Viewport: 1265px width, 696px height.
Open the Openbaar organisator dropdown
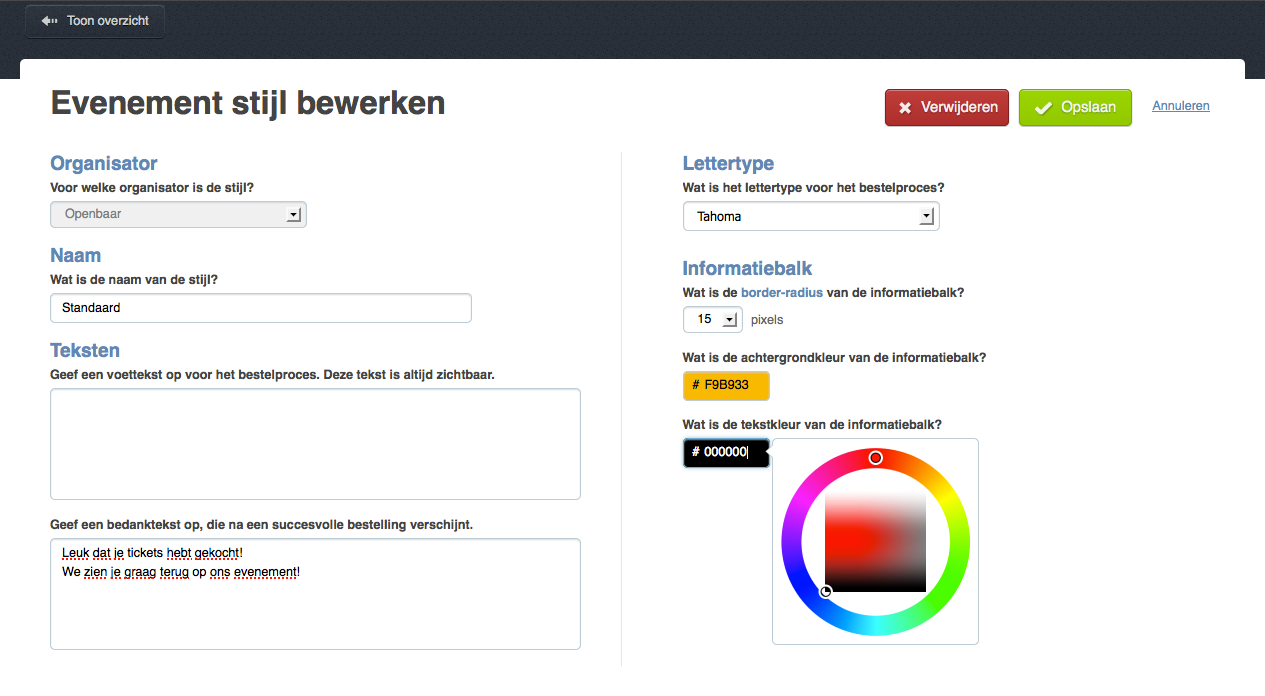tap(178, 214)
